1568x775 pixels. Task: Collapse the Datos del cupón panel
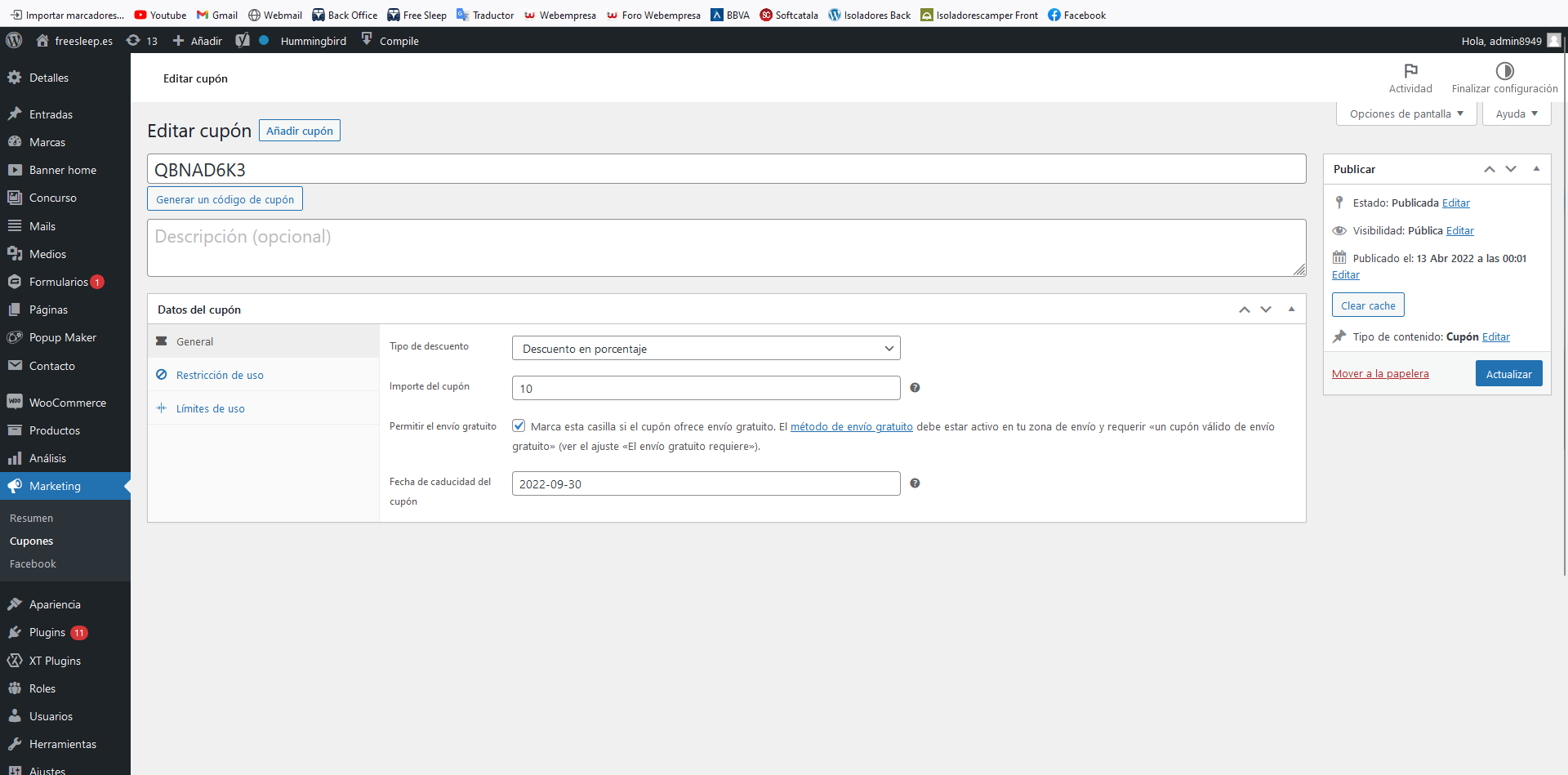(x=1291, y=310)
